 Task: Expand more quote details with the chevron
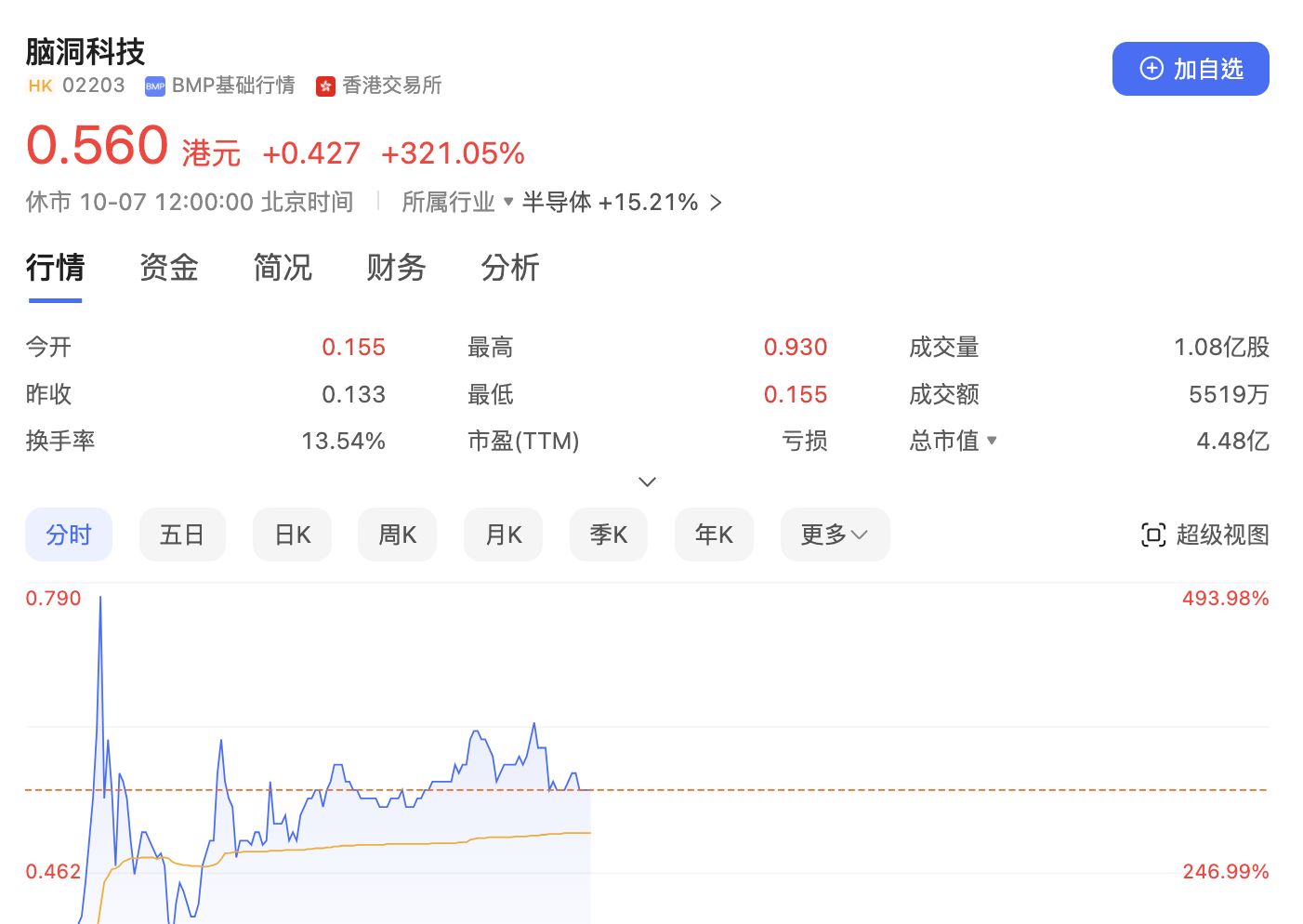point(648,482)
